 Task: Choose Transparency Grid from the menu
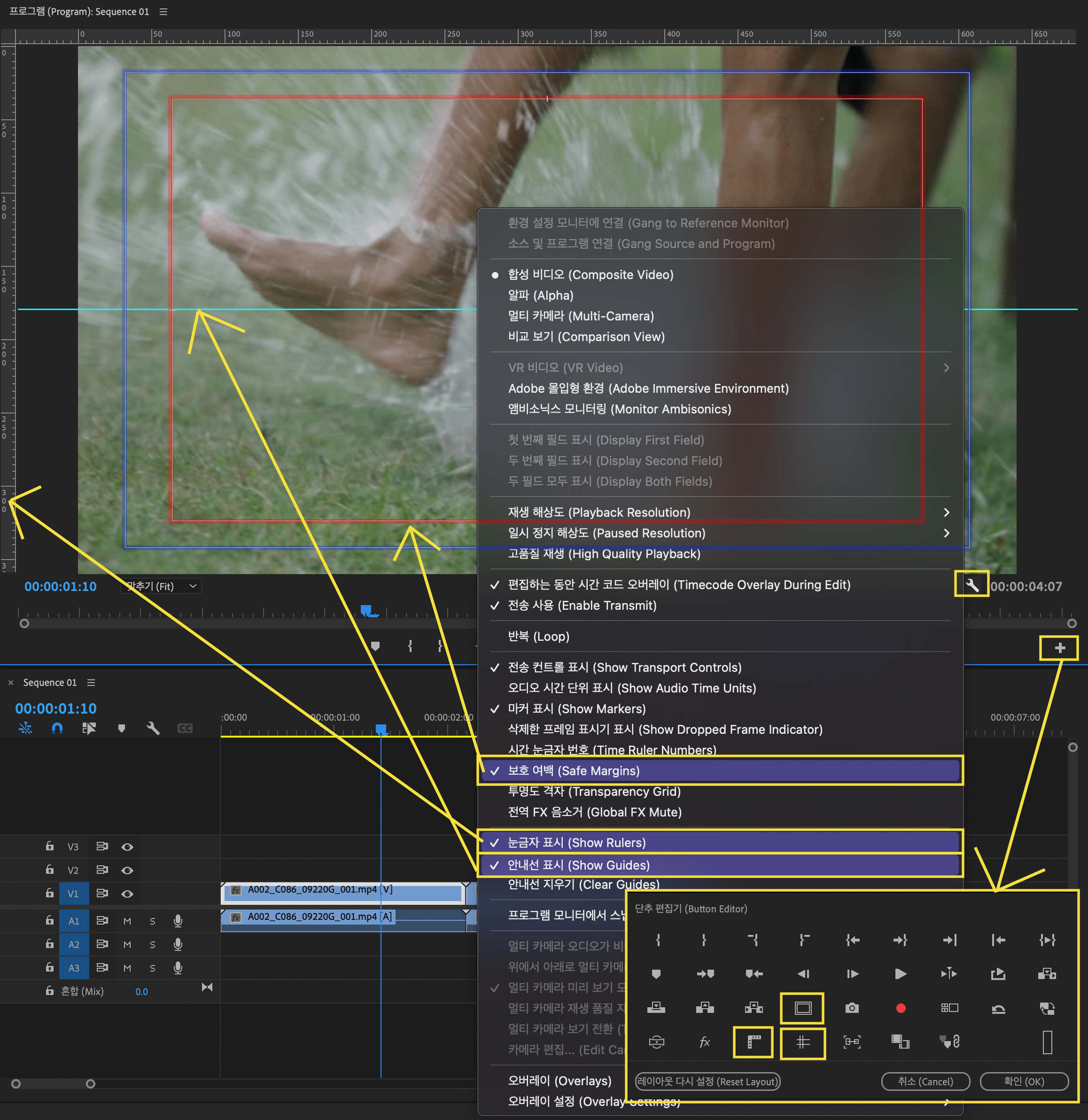click(x=594, y=792)
